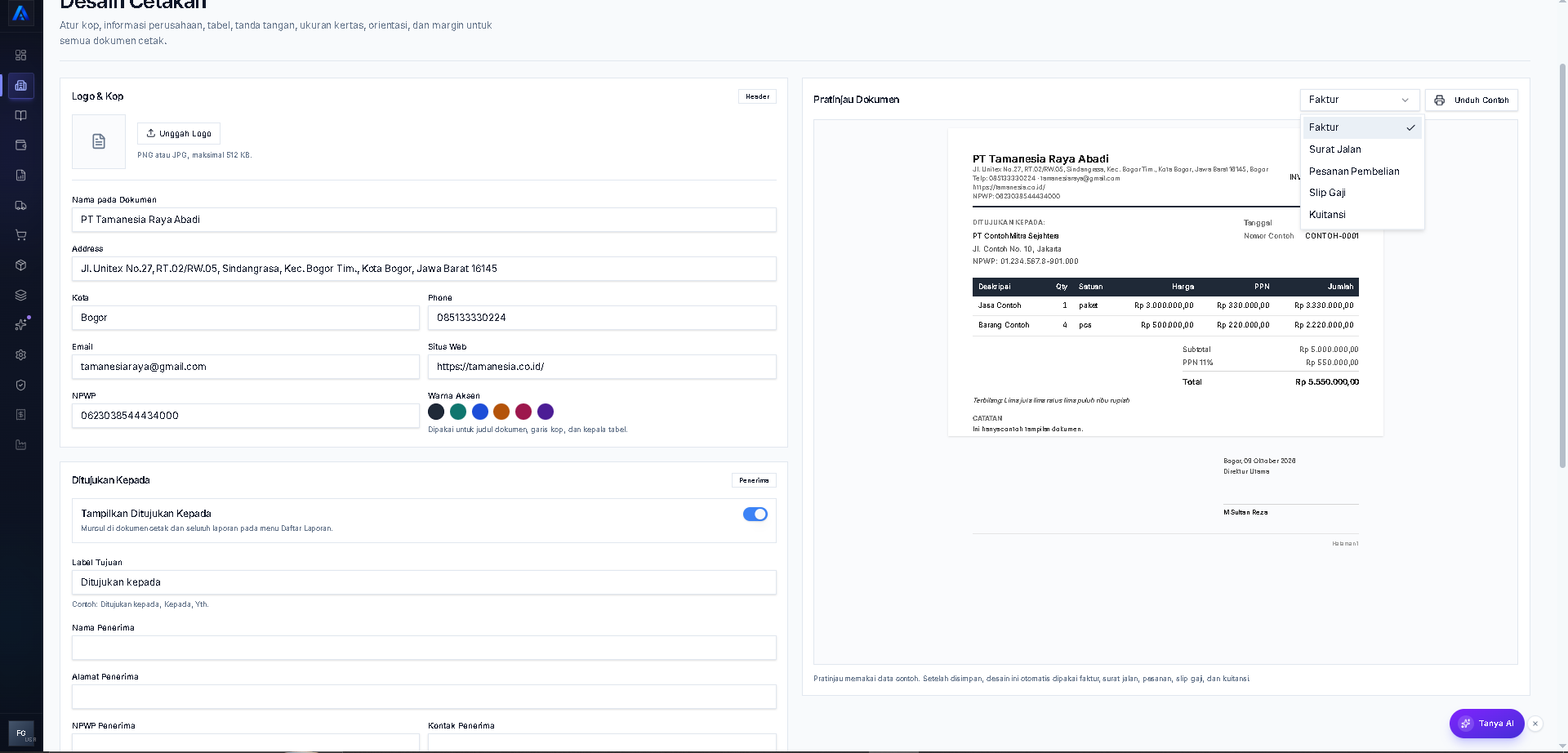The width and height of the screenshot is (1568, 753).
Task: Click the Unduh Contoh button
Action: point(1472,100)
